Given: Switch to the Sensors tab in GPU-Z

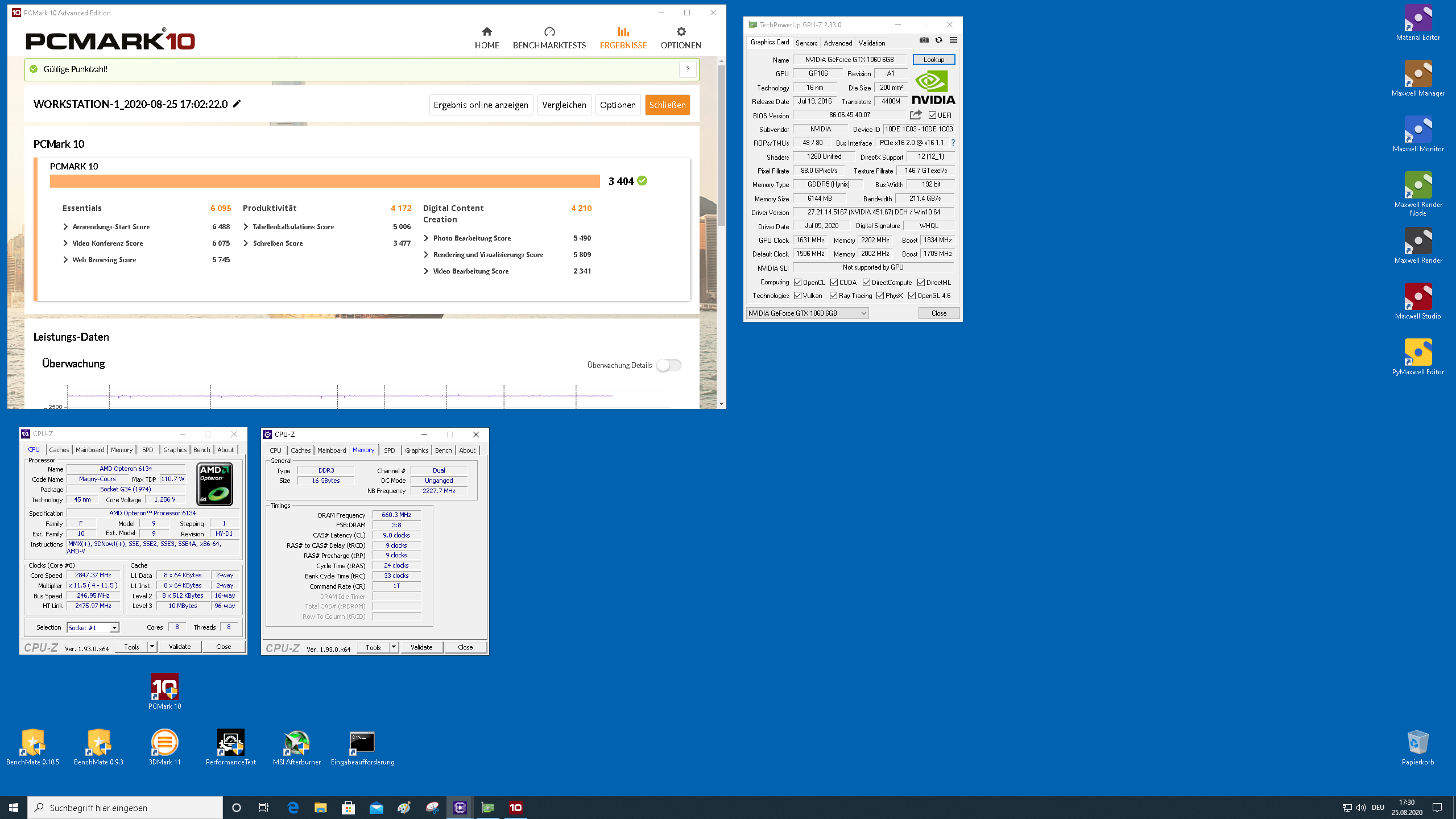Looking at the screenshot, I should 806,43.
